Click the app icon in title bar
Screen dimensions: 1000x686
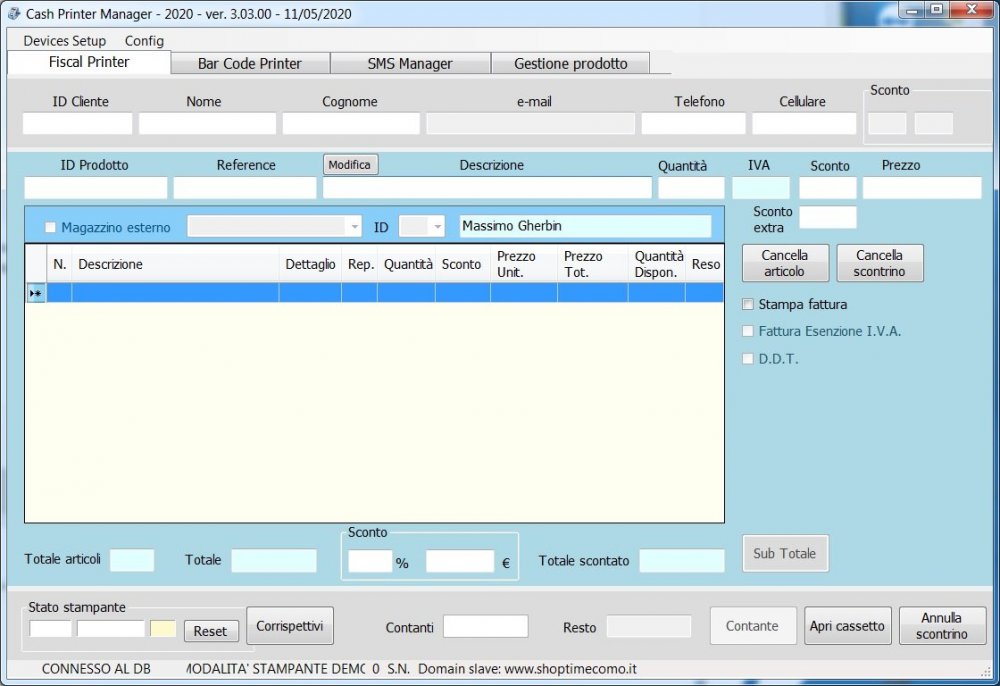[14, 14]
